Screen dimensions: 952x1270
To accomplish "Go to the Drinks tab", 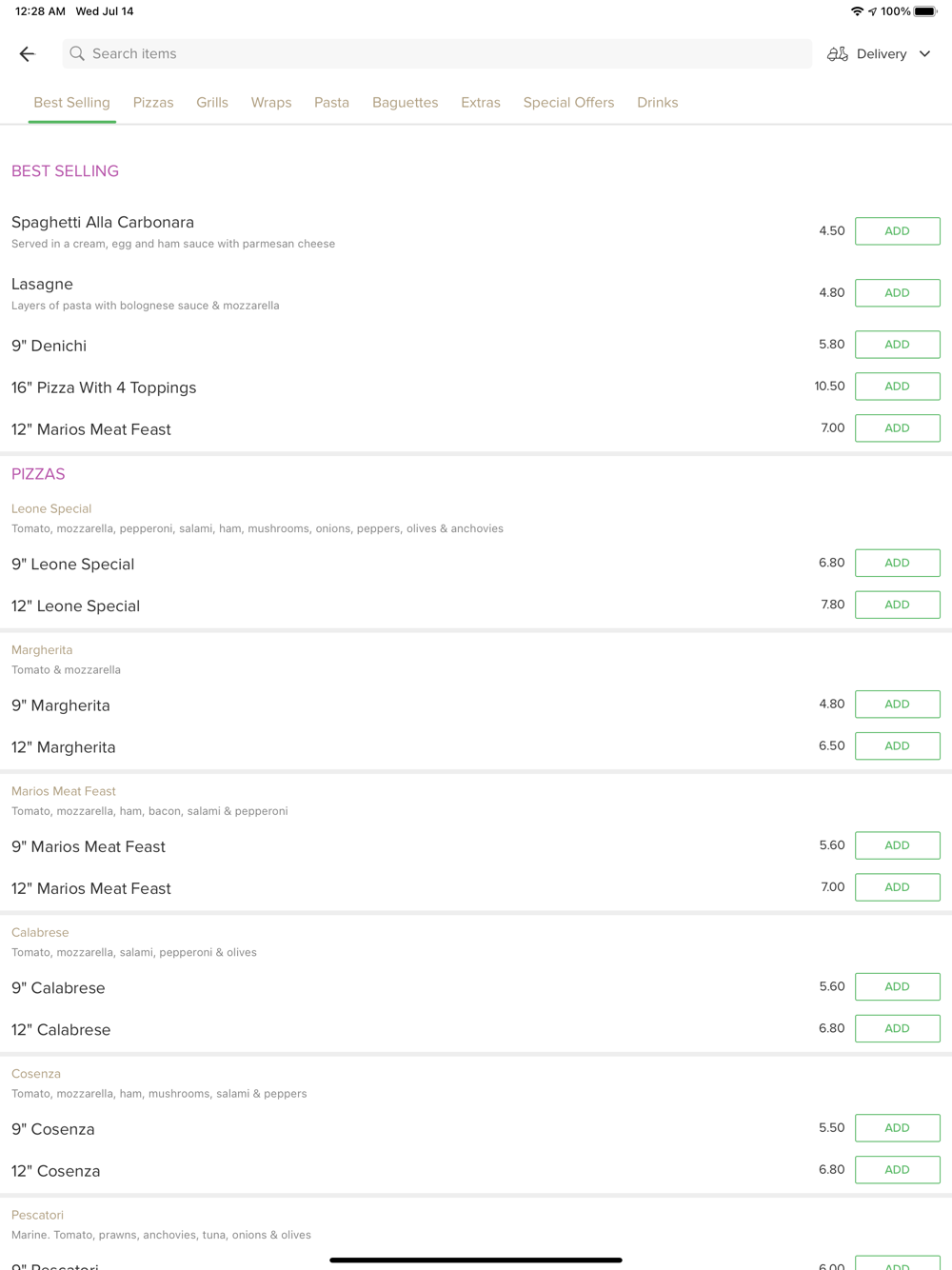I will point(657,103).
